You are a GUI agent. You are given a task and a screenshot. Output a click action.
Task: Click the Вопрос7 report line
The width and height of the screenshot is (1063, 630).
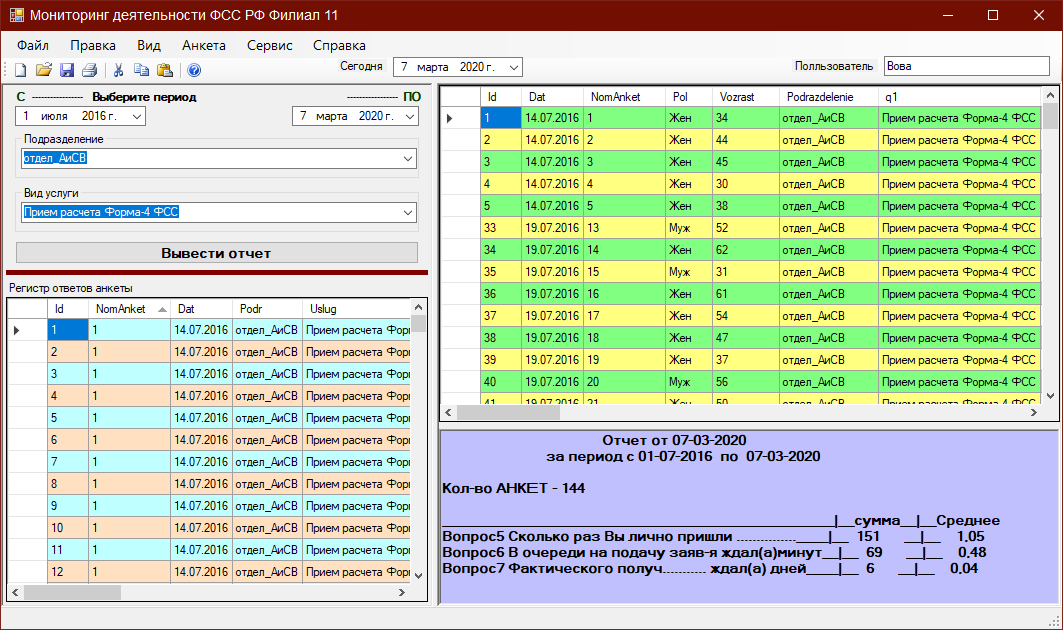tap(710, 568)
